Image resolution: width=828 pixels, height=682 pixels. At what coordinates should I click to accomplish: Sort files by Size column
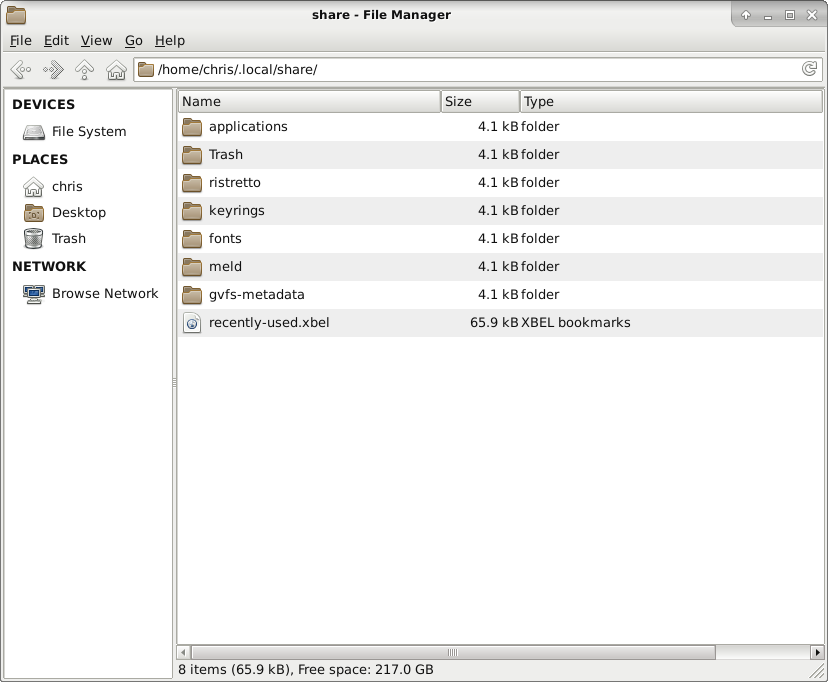click(x=480, y=101)
